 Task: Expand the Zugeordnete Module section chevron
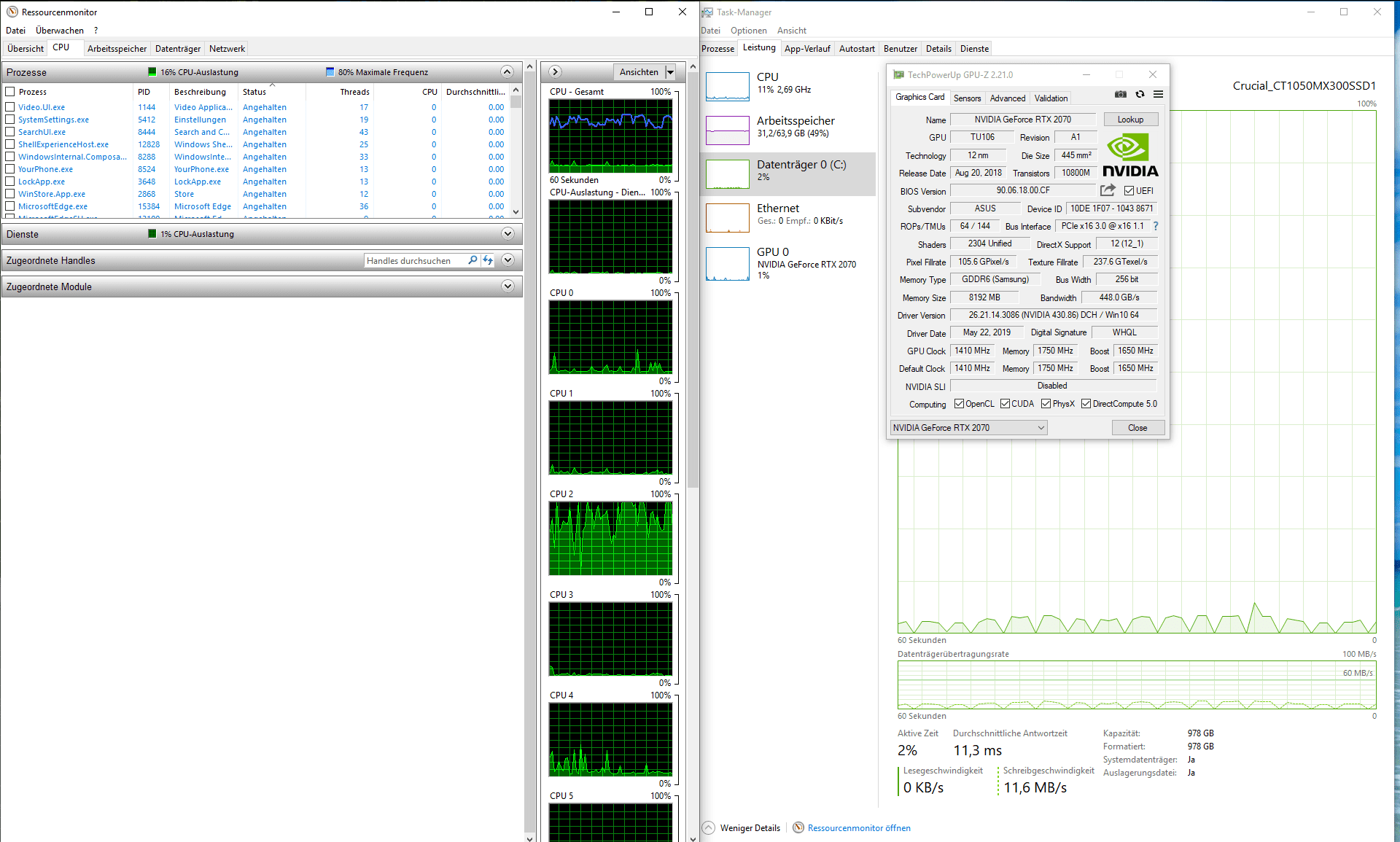click(507, 286)
